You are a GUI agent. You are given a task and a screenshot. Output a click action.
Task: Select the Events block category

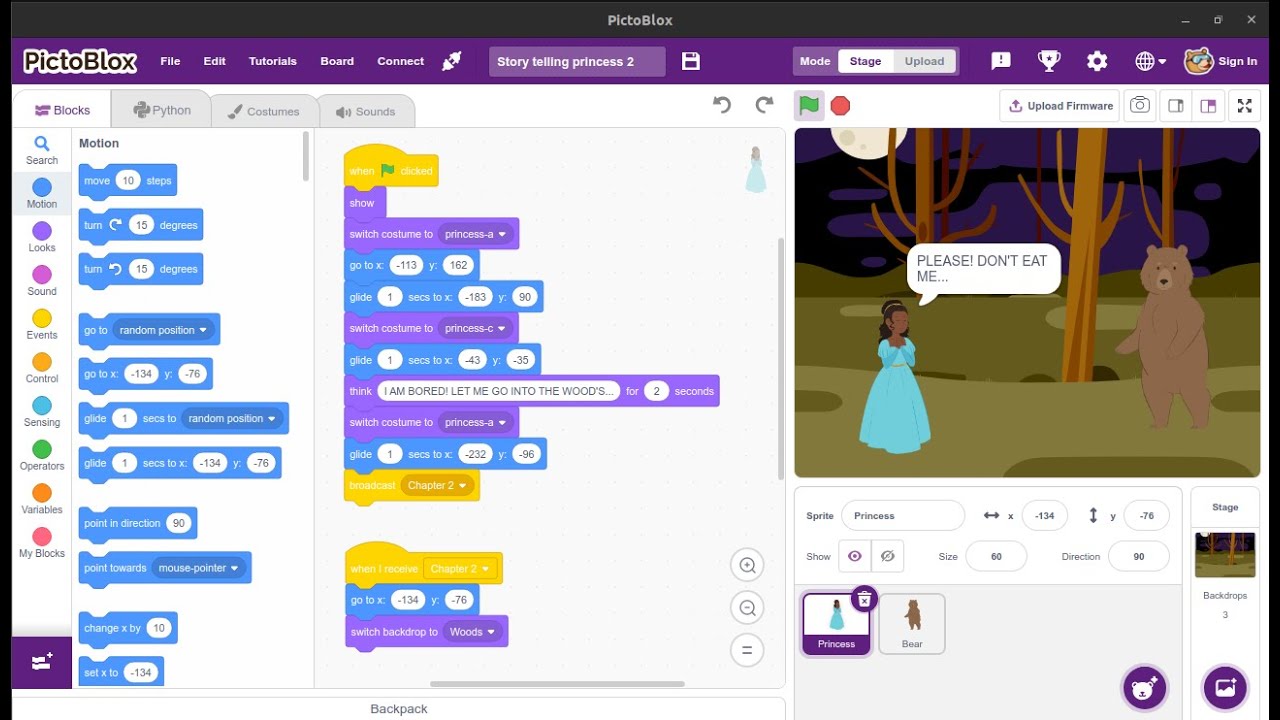pos(42,325)
